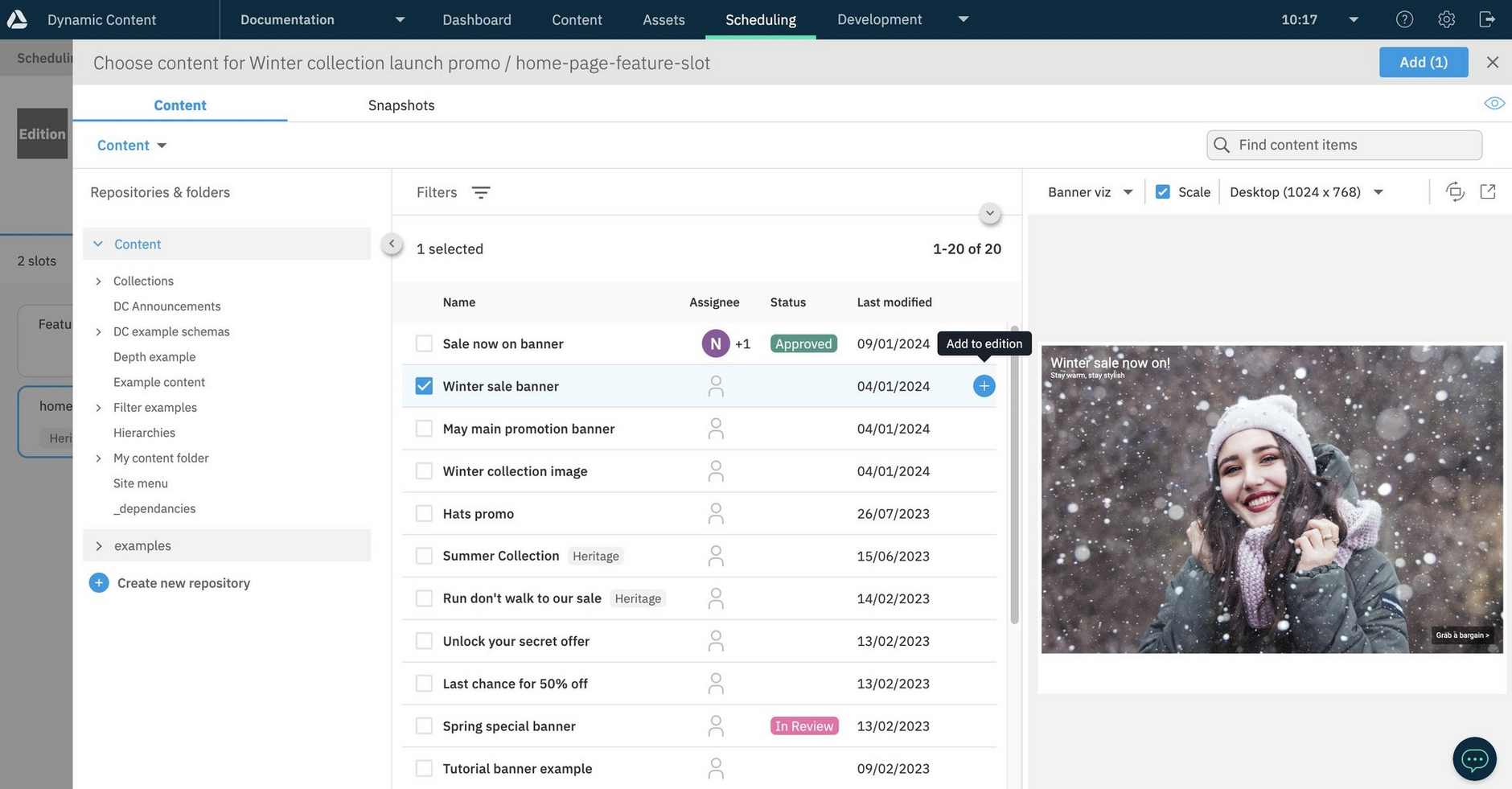Open the help question mark icon
Screen dimensions: 1512x789
(x=1404, y=19)
